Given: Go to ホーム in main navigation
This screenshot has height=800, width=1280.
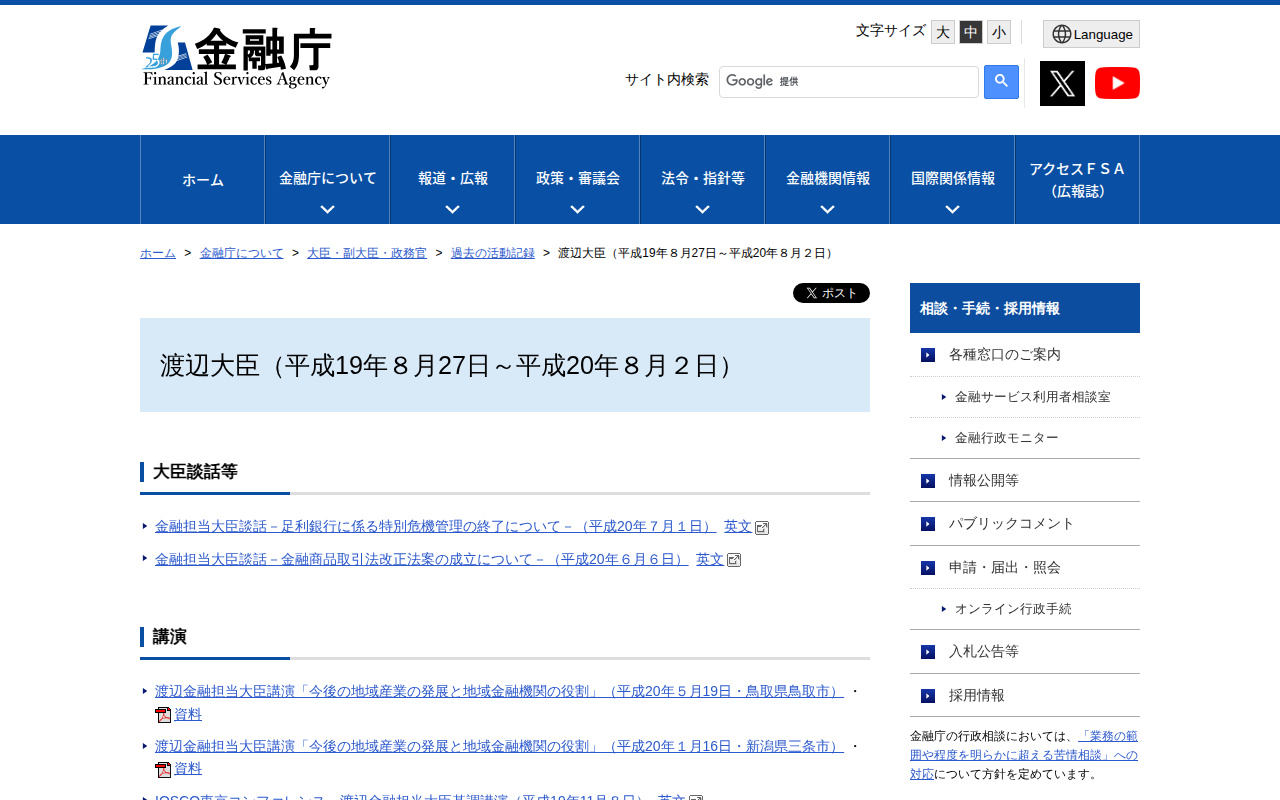Looking at the screenshot, I should (203, 180).
